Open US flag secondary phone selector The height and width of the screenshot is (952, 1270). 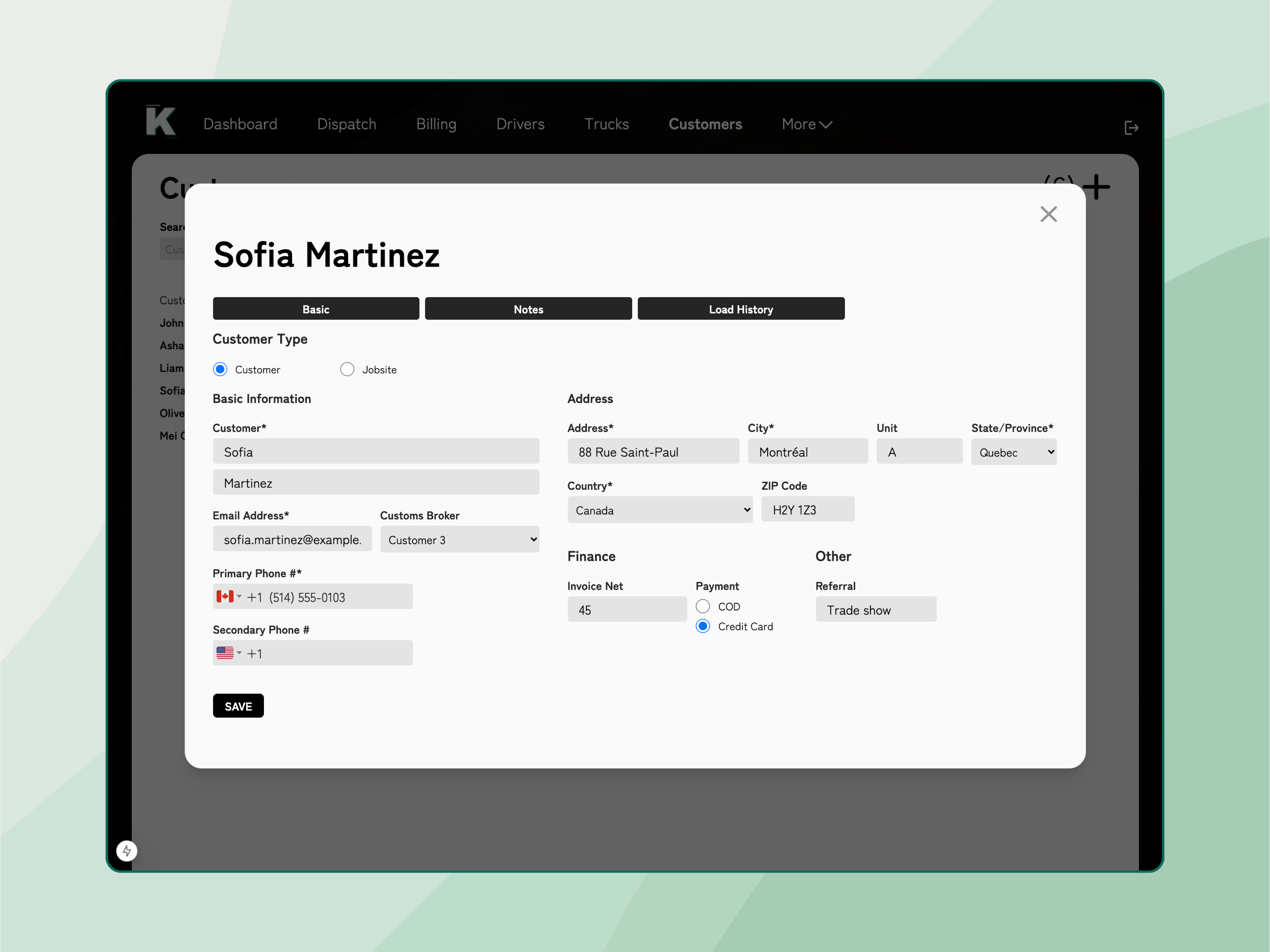tap(229, 653)
